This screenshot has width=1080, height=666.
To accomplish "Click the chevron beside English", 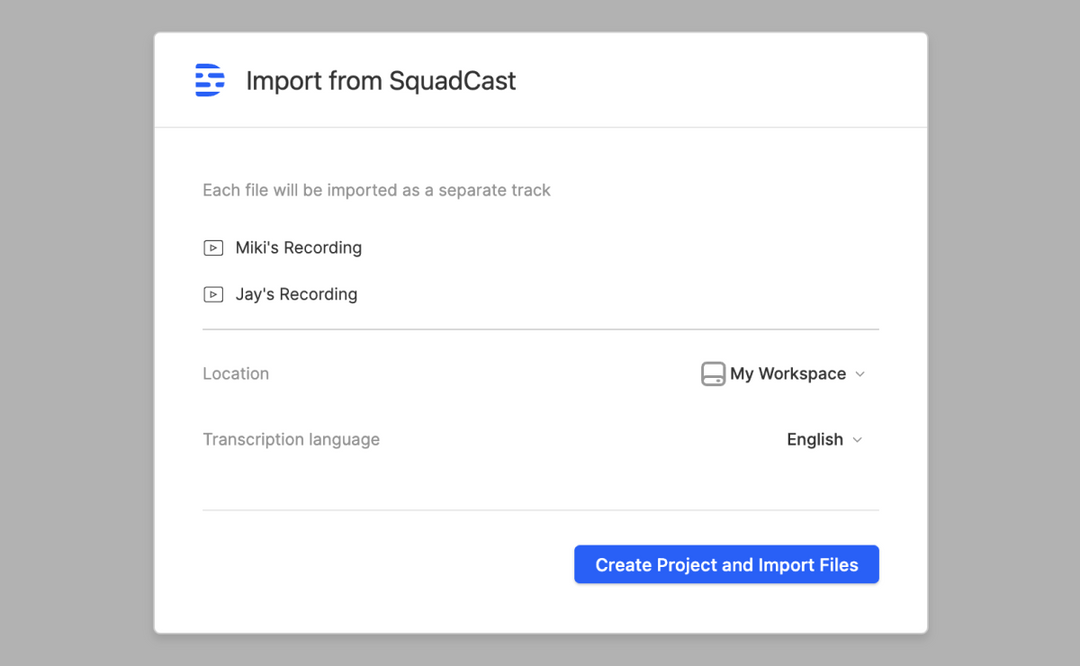I will 858,440.
